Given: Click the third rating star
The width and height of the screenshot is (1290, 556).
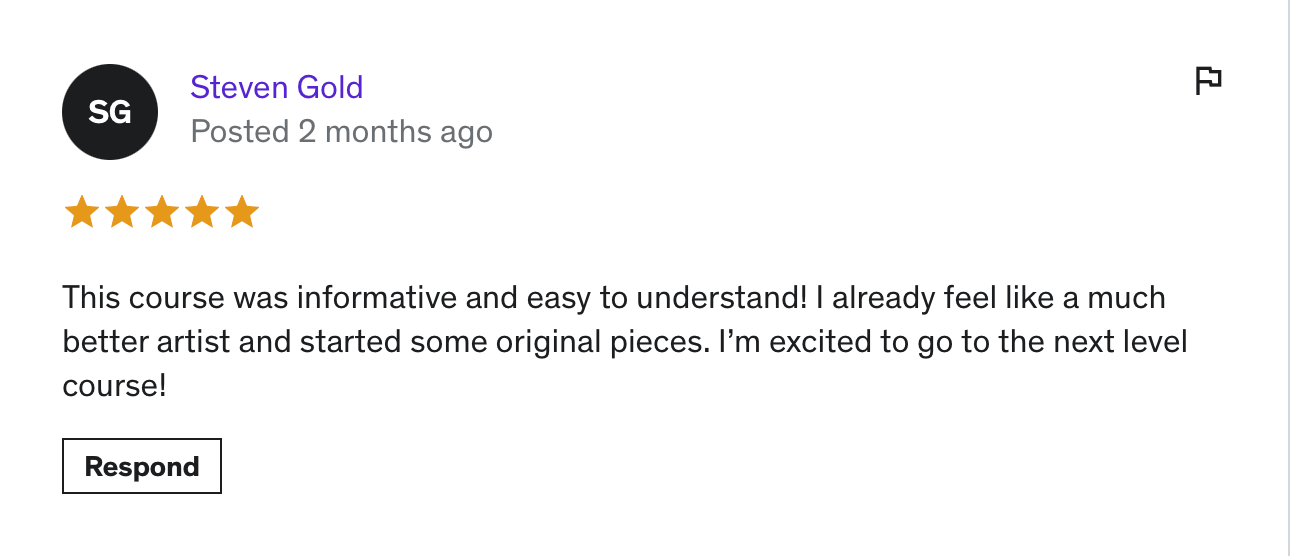Looking at the screenshot, I should pyautogui.click(x=161, y=212).
